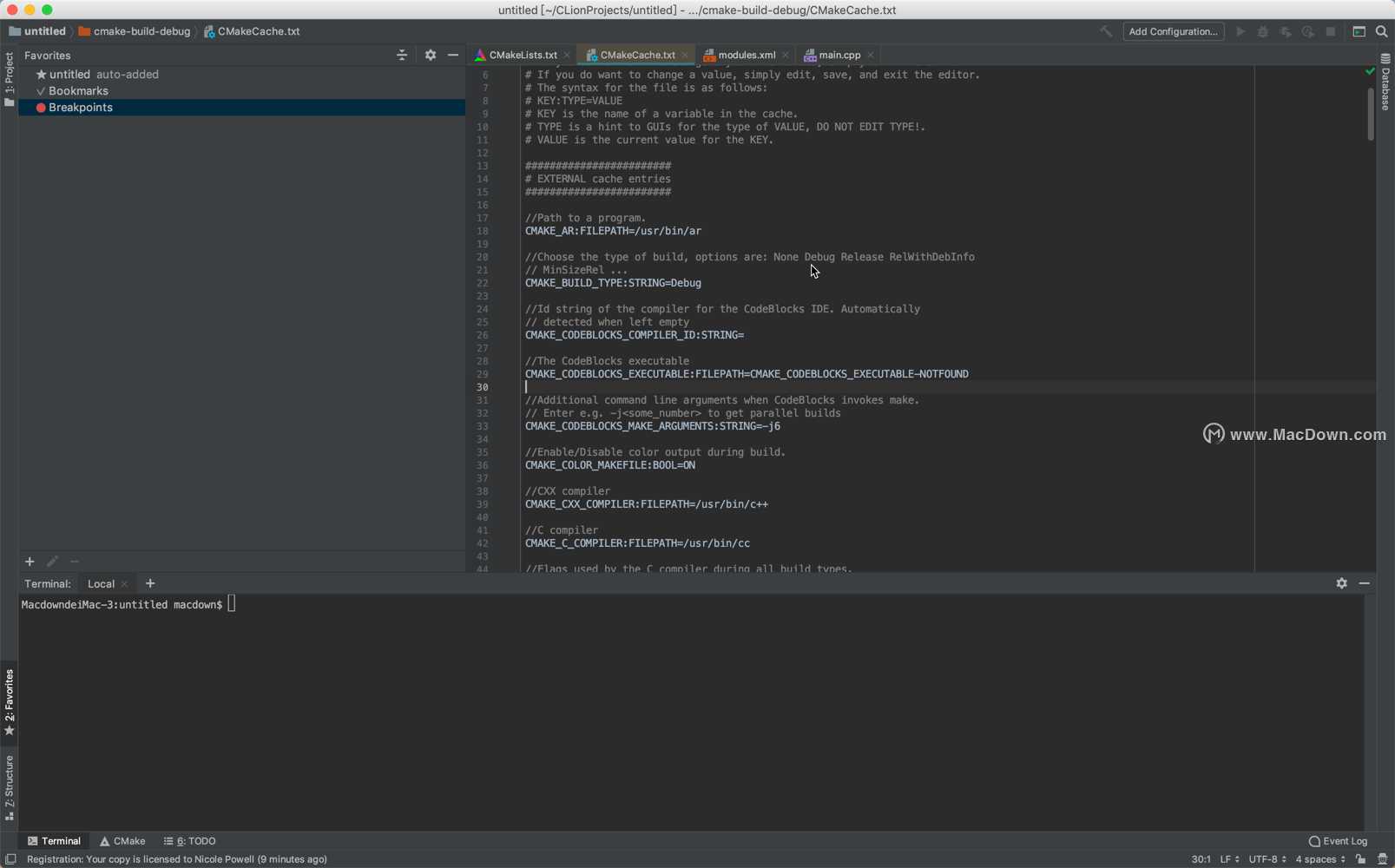Click the terminal prompt input area
The width and height of the screenshot is (1395, 868).
coord(232,604)
